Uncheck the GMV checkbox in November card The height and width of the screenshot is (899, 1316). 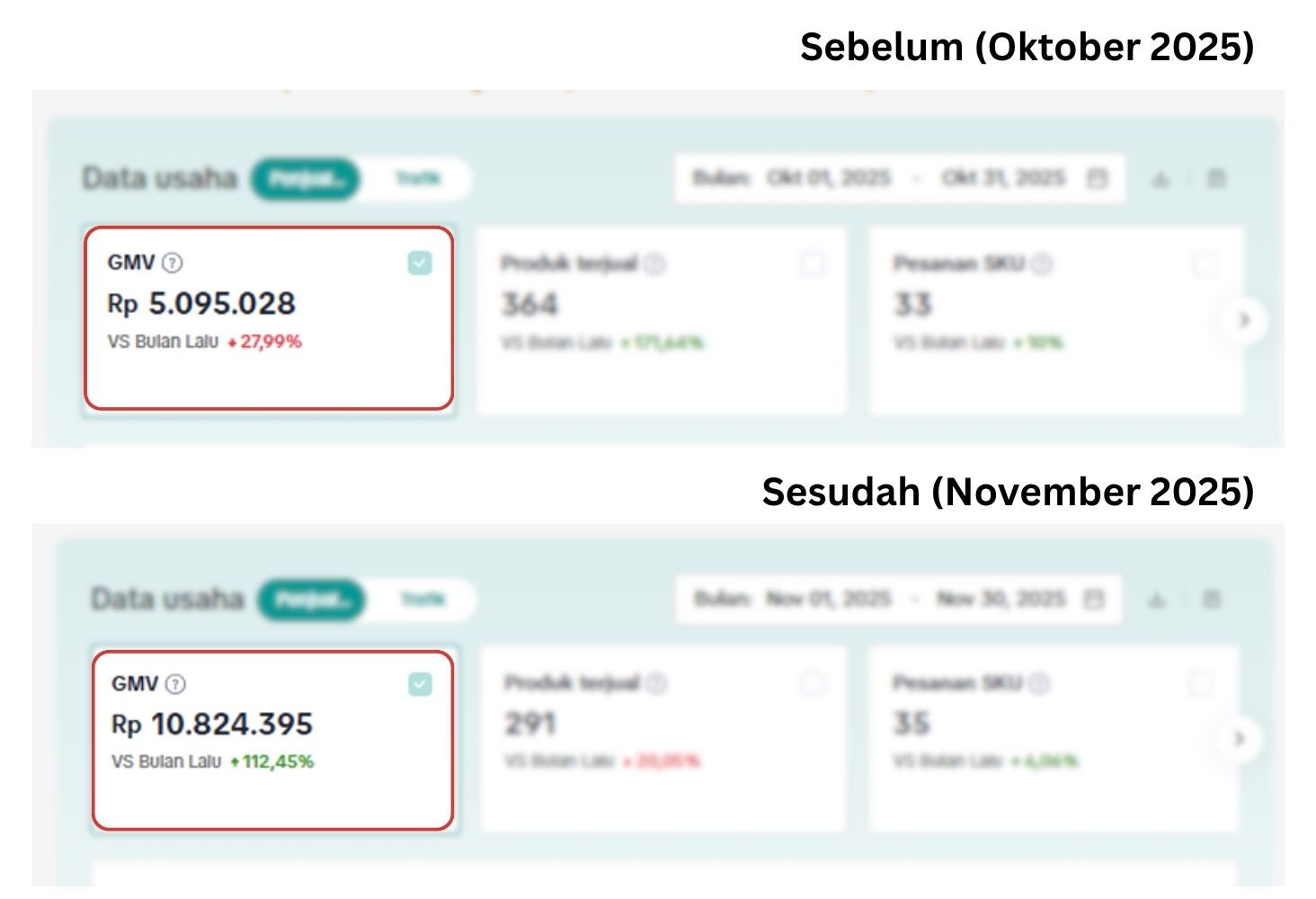pyautogui.click(x=420, y=684)
